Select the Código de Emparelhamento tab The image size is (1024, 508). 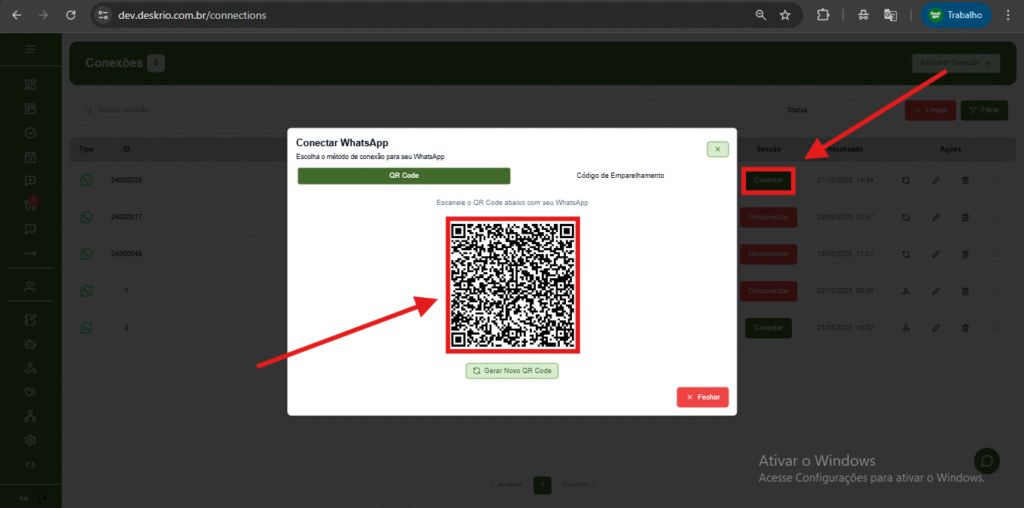[x=620, y=176]
